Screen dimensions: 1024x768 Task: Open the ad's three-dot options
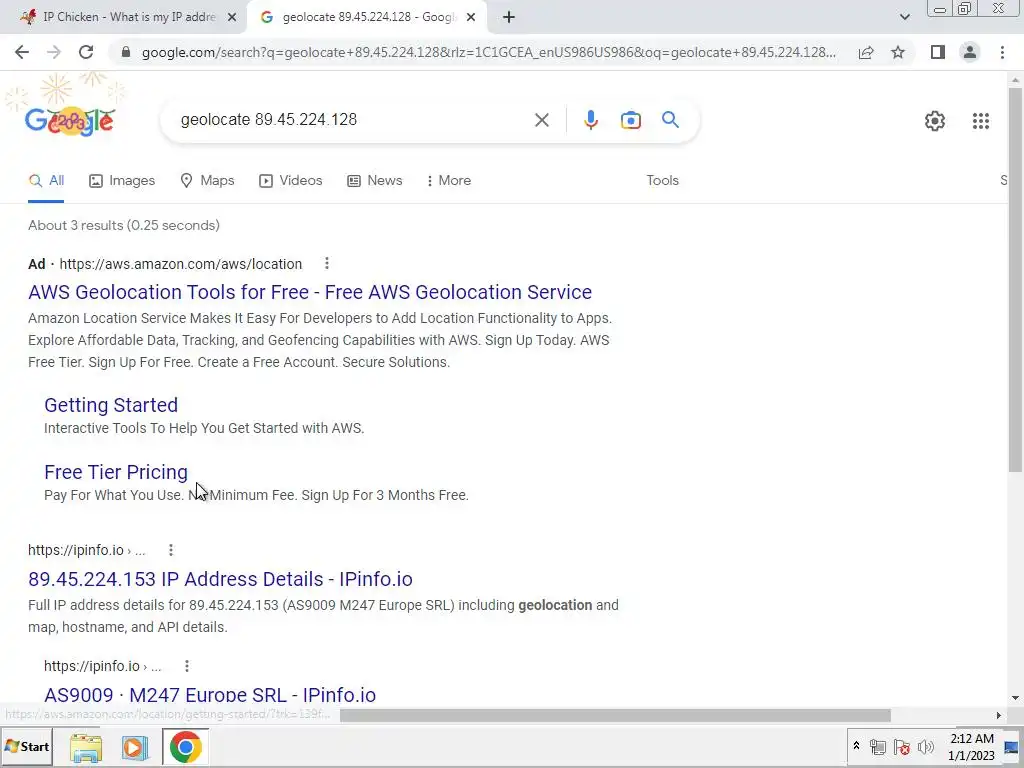point(327,263)
